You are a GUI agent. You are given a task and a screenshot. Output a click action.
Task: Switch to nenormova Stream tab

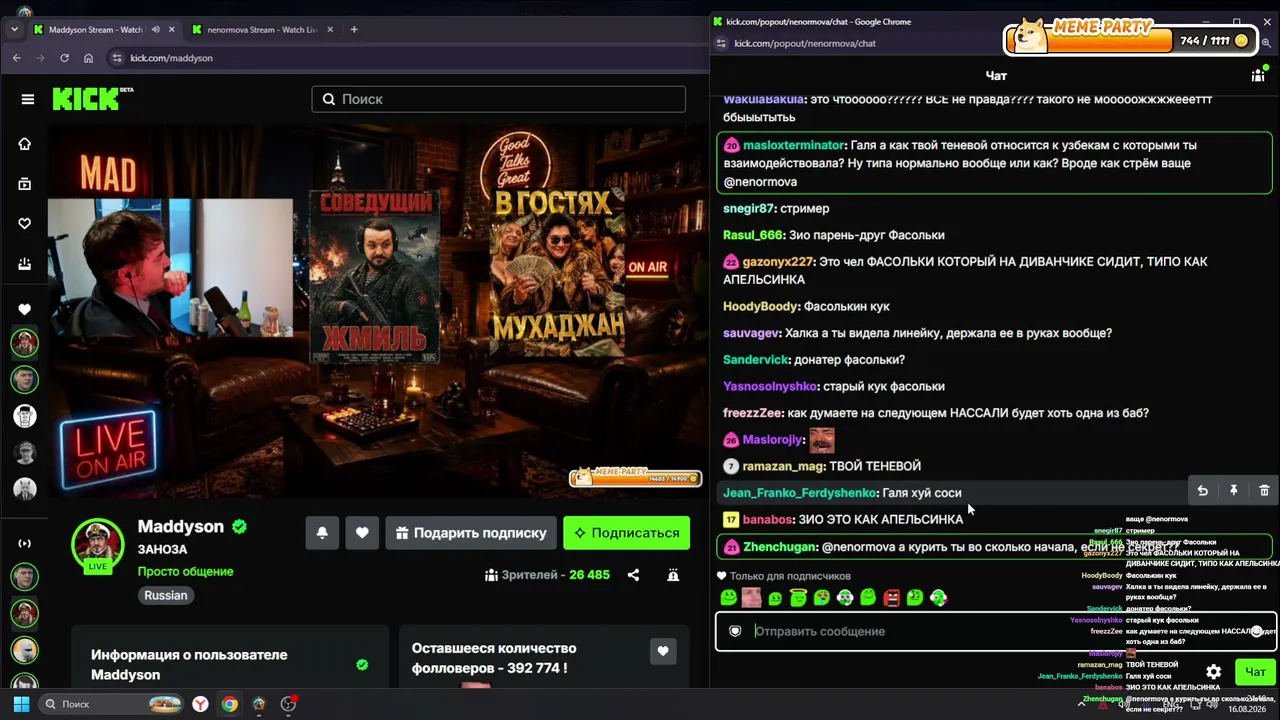(261, 30)
